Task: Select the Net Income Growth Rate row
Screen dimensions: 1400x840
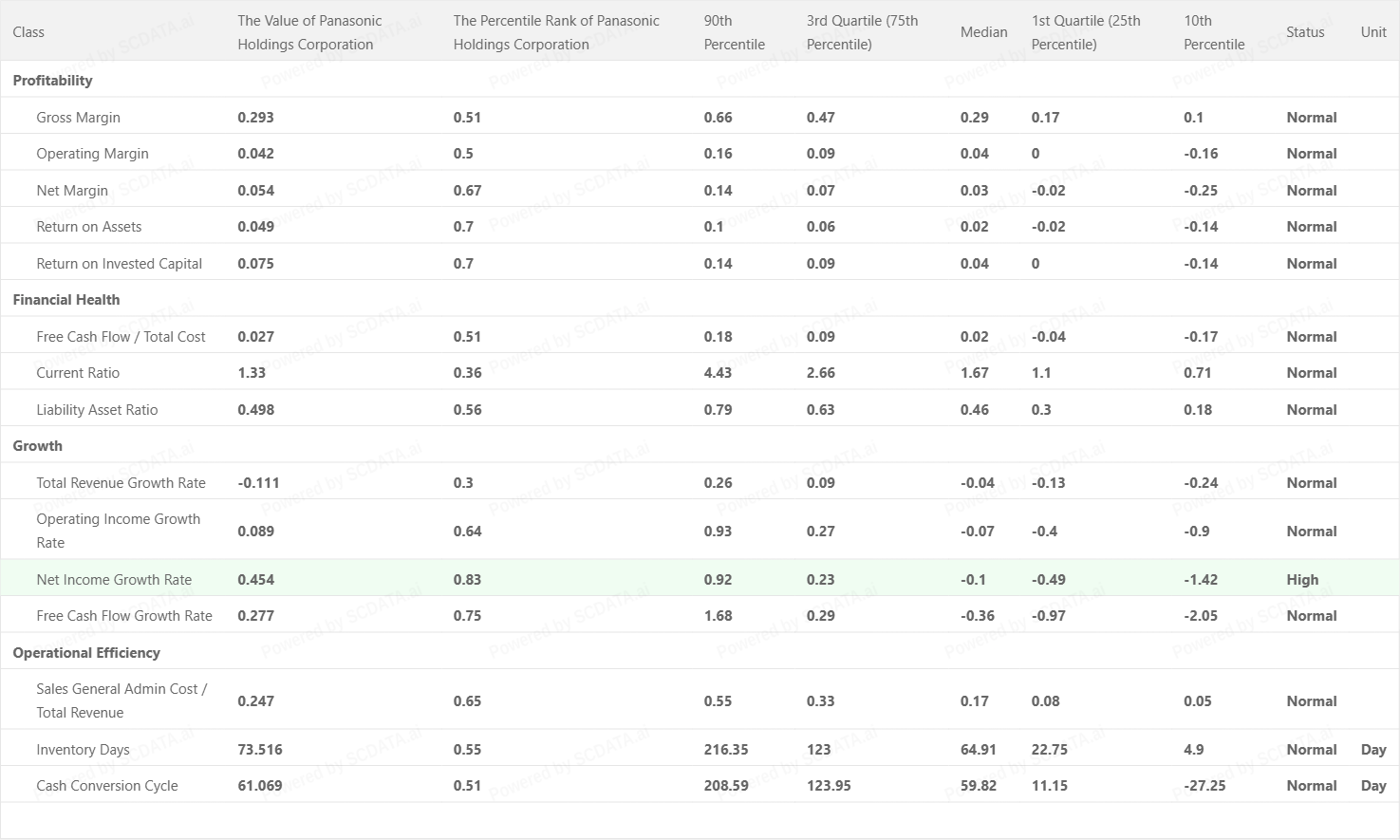Action: coord(114,580)
